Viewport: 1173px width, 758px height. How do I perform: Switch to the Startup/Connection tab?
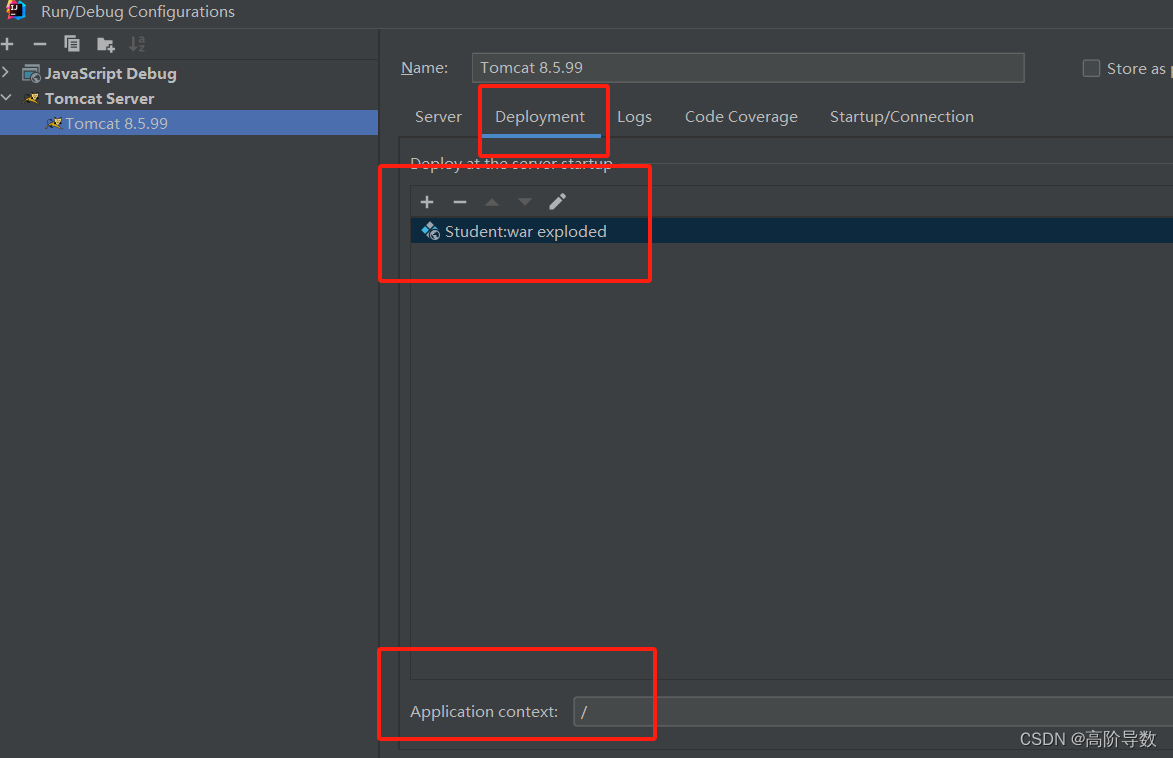[x=901, y=117]
